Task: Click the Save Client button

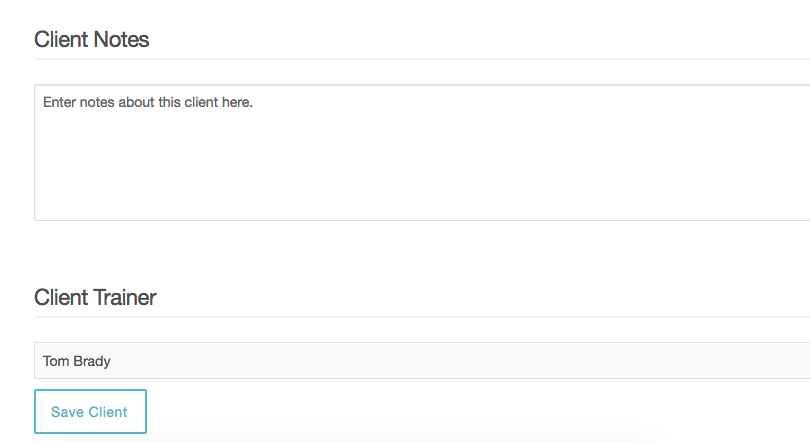Action: (90, 412)
